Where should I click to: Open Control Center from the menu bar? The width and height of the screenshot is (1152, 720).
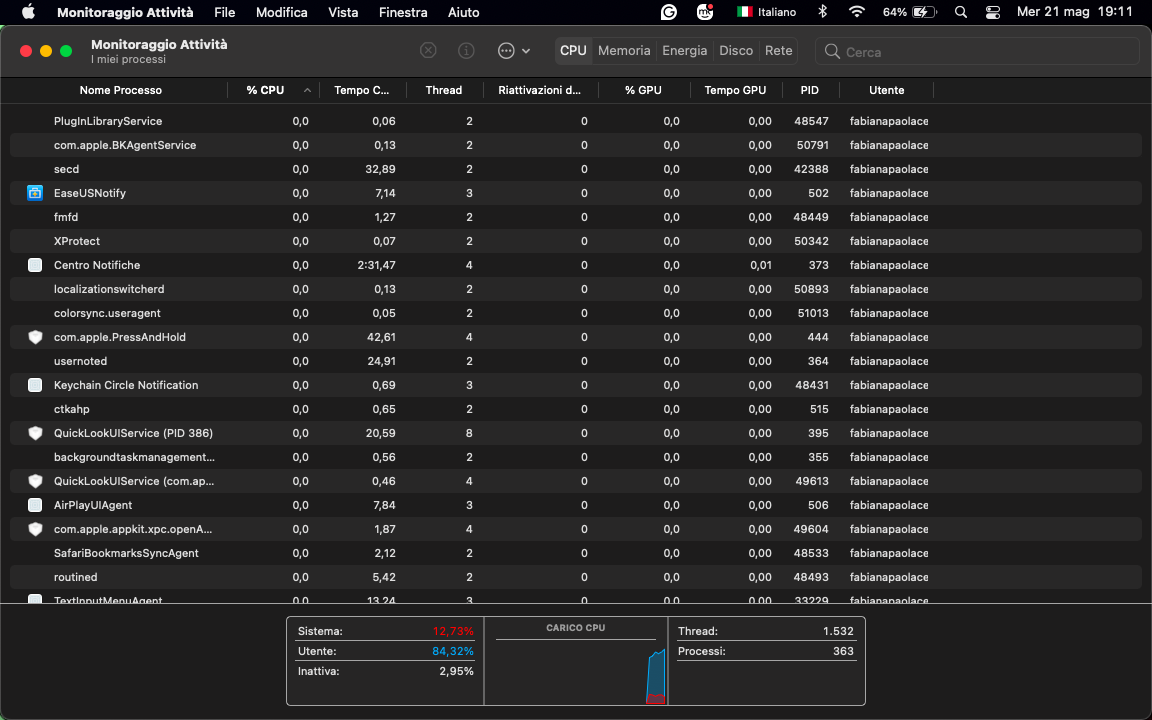click(x=993, y=13)
